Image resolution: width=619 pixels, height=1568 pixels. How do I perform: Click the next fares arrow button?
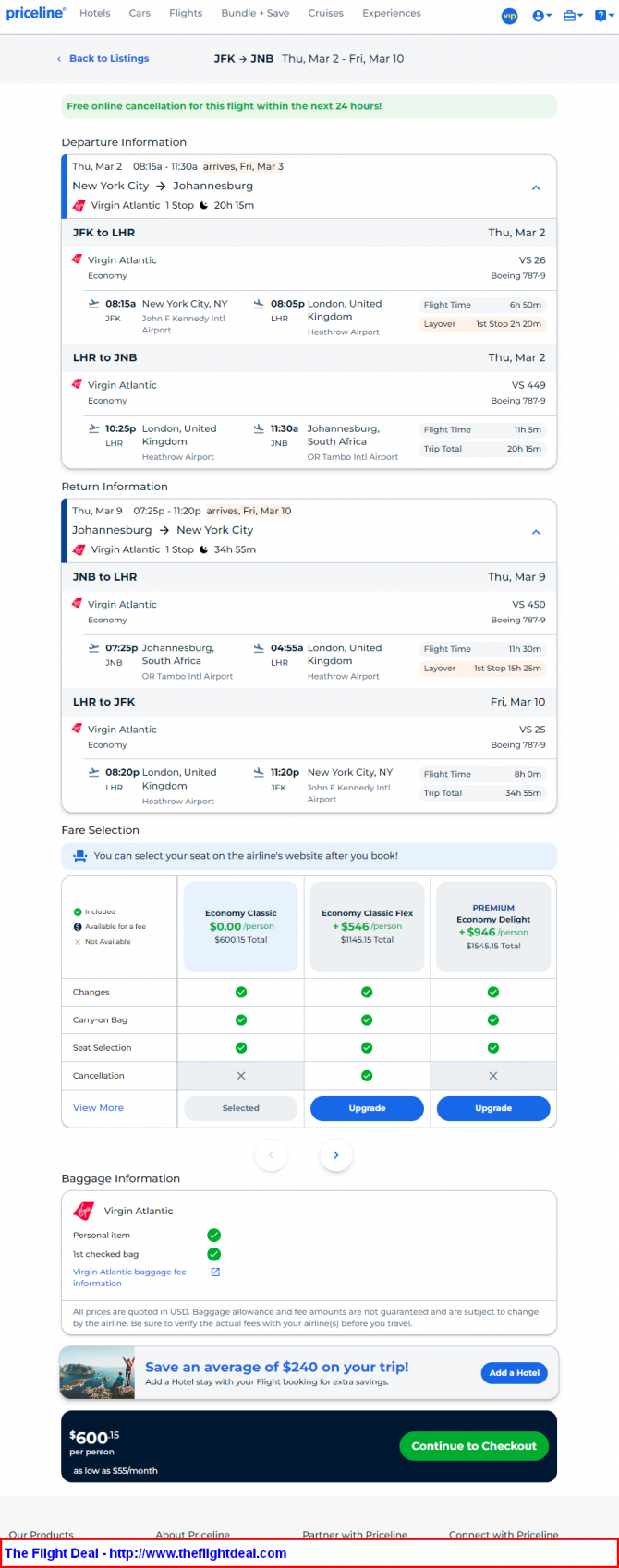[336, 1155]
